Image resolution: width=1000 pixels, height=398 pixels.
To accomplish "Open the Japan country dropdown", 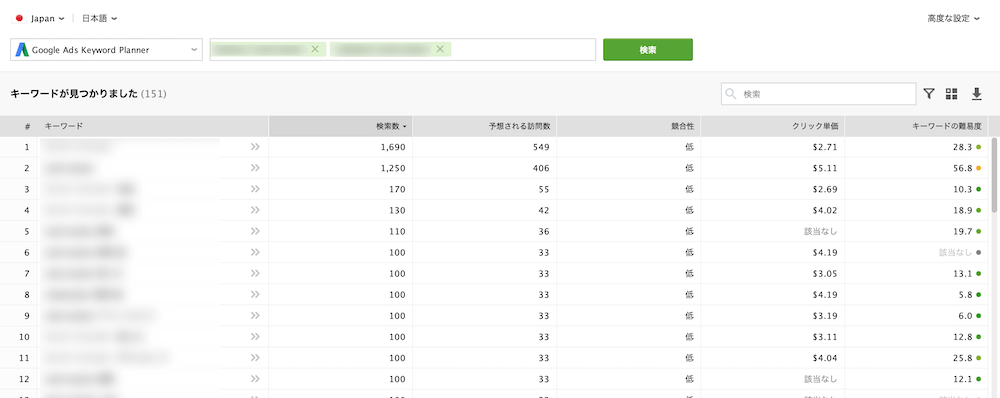I will pos(40,18).
